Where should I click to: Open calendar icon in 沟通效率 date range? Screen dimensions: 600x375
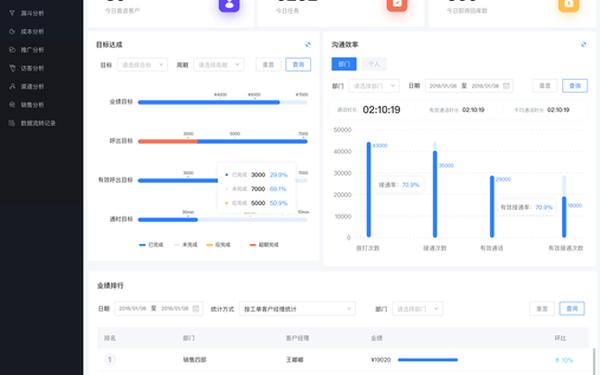pos(506,86)
